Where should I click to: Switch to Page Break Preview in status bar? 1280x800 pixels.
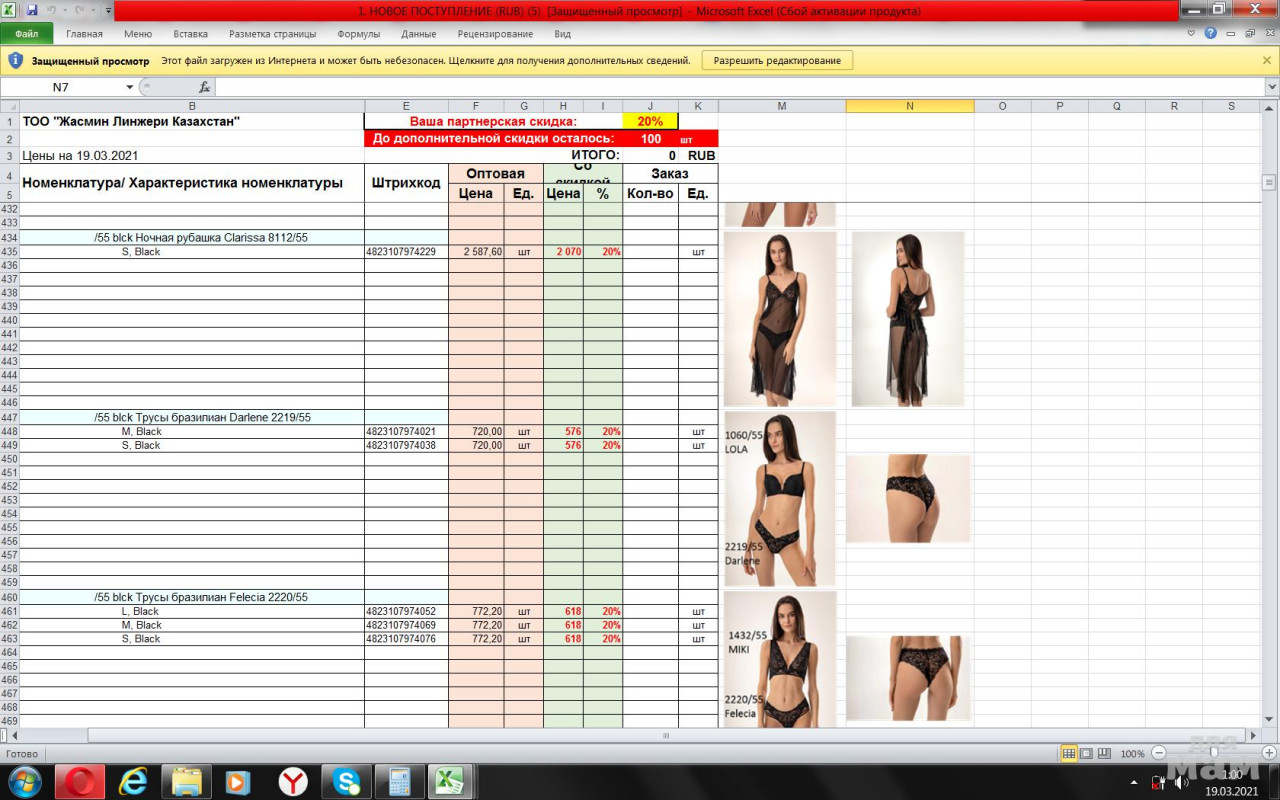1103,753
